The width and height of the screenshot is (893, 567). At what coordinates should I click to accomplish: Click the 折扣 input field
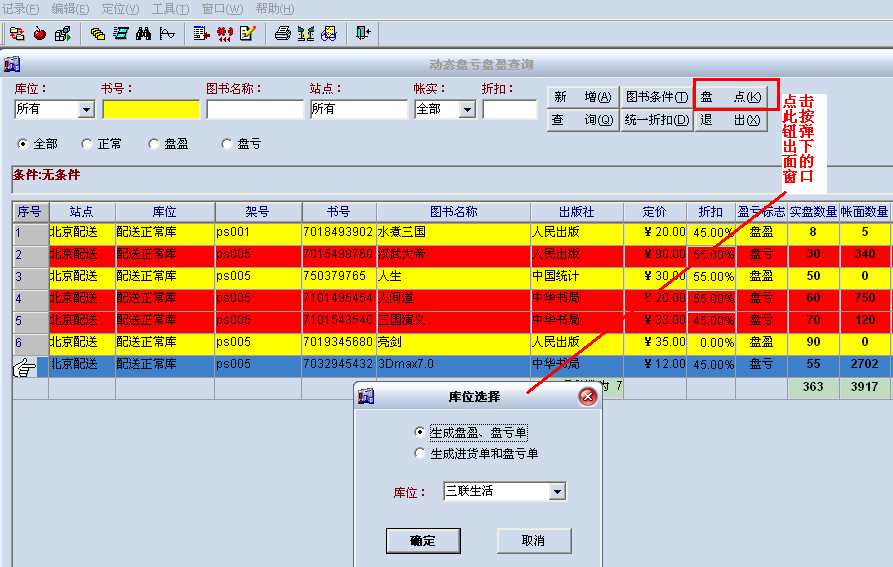point(510,109)
